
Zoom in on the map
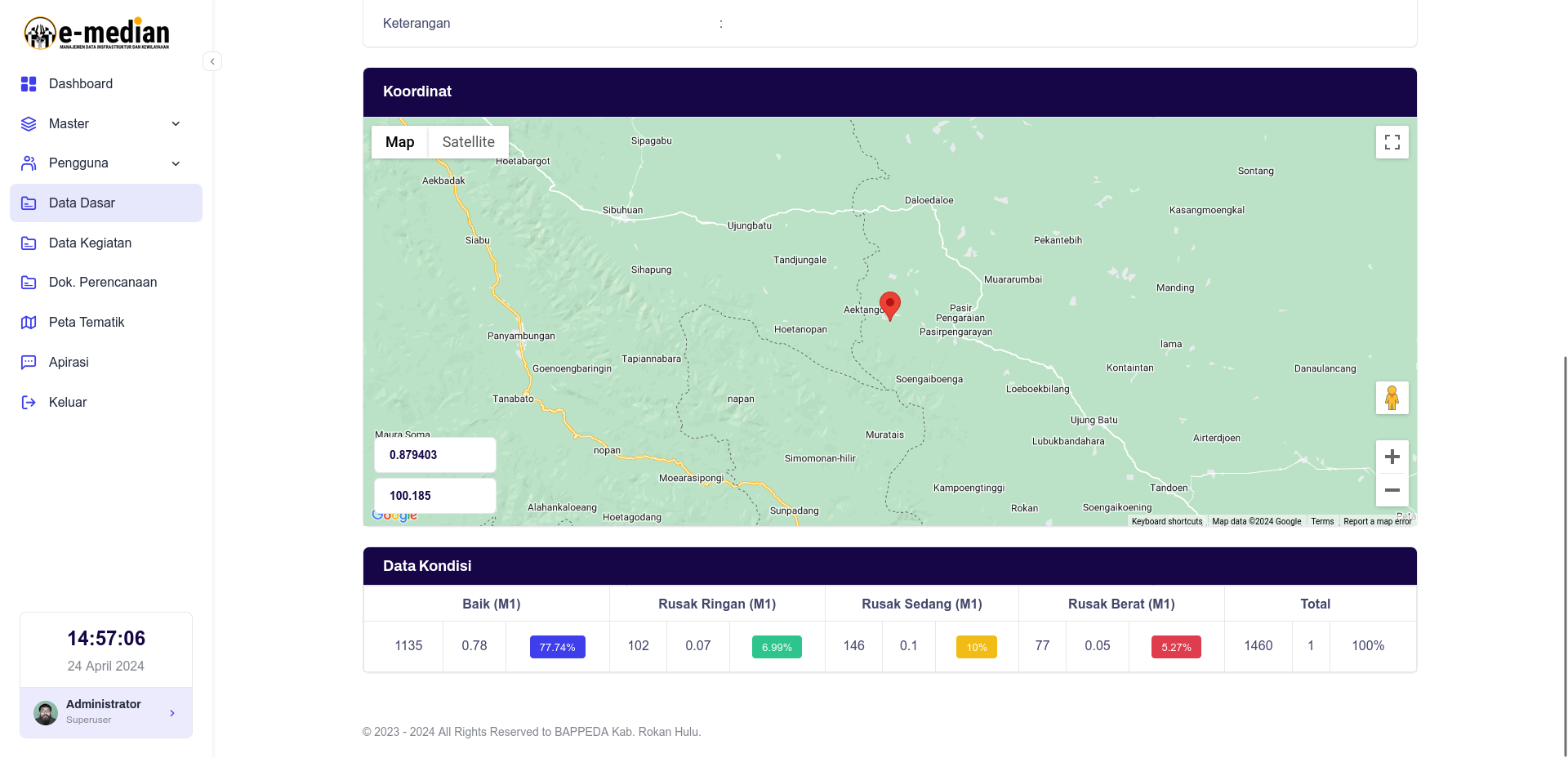[x=1392, y=457]
